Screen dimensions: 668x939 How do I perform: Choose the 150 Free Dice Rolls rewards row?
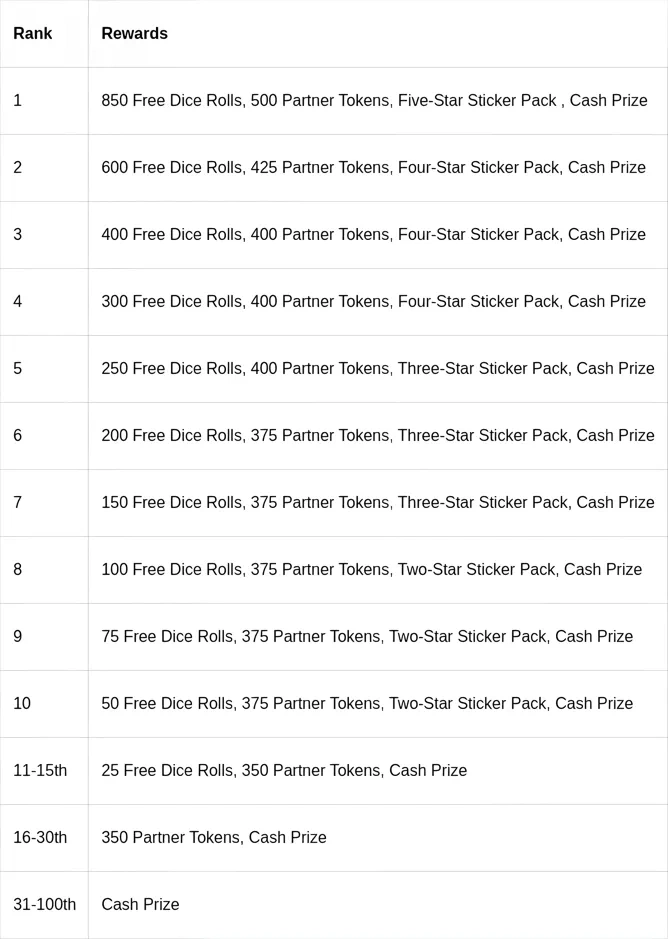[x=377, y=503]
